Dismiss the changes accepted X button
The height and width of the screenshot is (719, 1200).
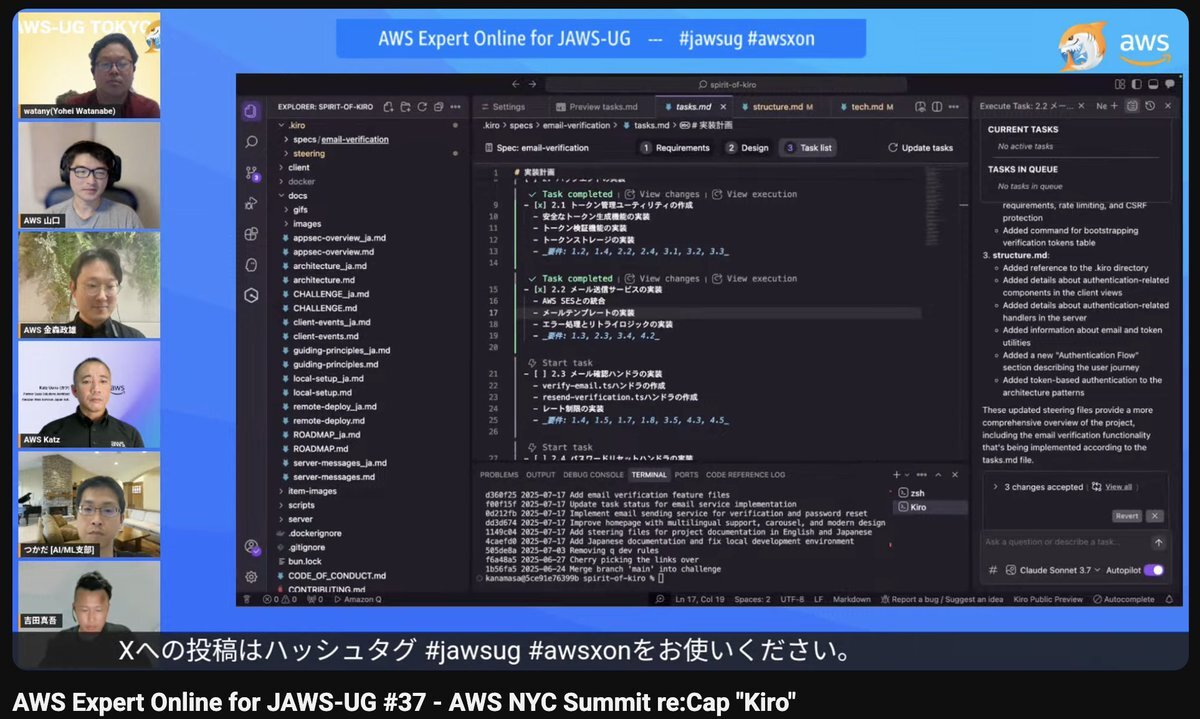[1154, 516]
